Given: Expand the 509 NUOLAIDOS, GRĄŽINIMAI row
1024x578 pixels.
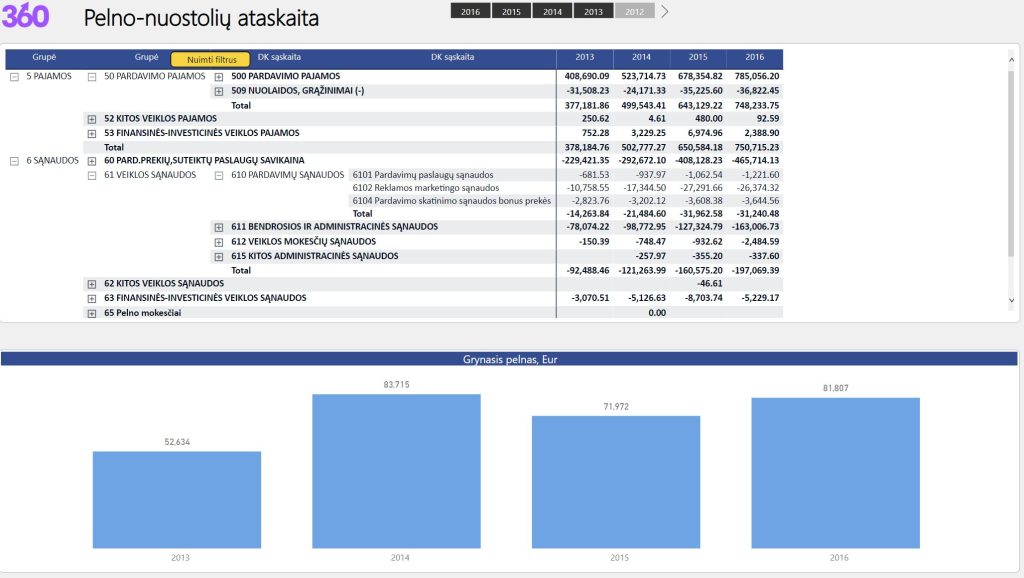Looking at the screenshot, I should (x=218, y=91).
